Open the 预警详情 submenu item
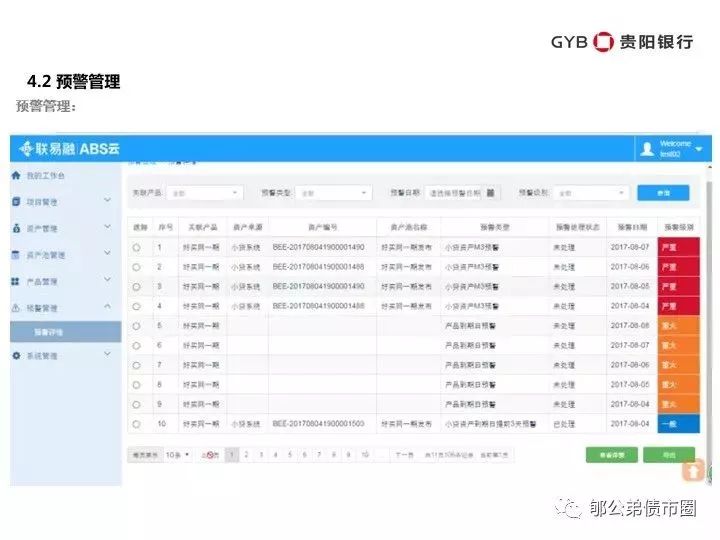This screenshot has width=720, height=540. pyautogui.click(x=48, y=331)
